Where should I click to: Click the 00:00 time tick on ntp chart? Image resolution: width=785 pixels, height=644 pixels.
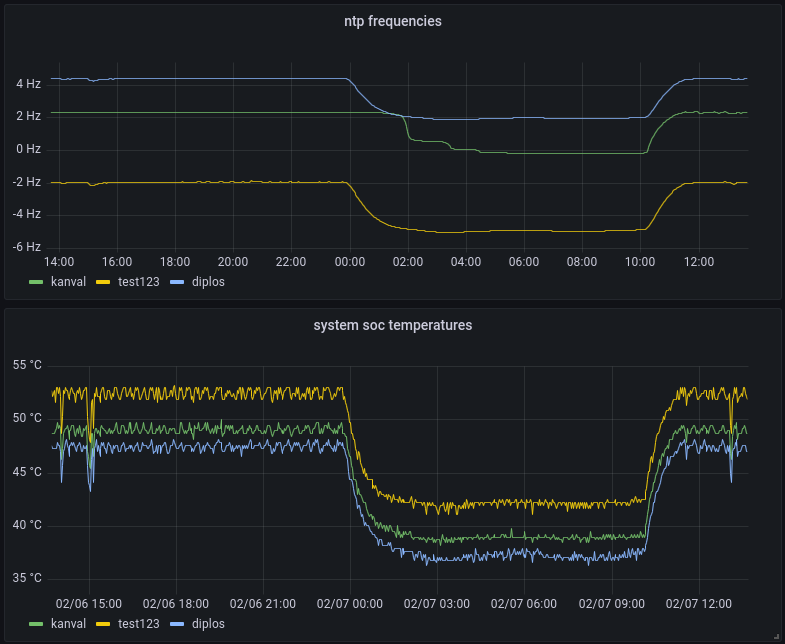(349, 262)
